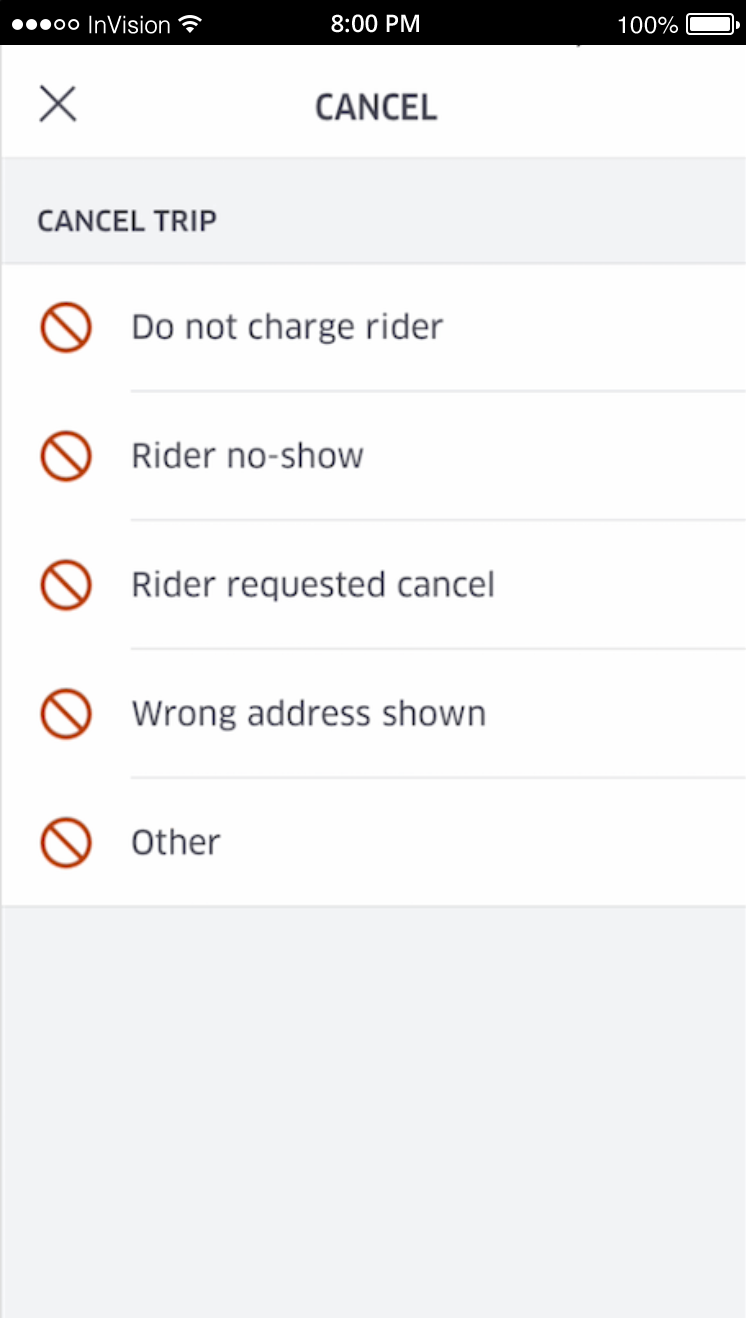
Task: Tap the Wi-Fi icon in status bar
Action: [188, 24]
